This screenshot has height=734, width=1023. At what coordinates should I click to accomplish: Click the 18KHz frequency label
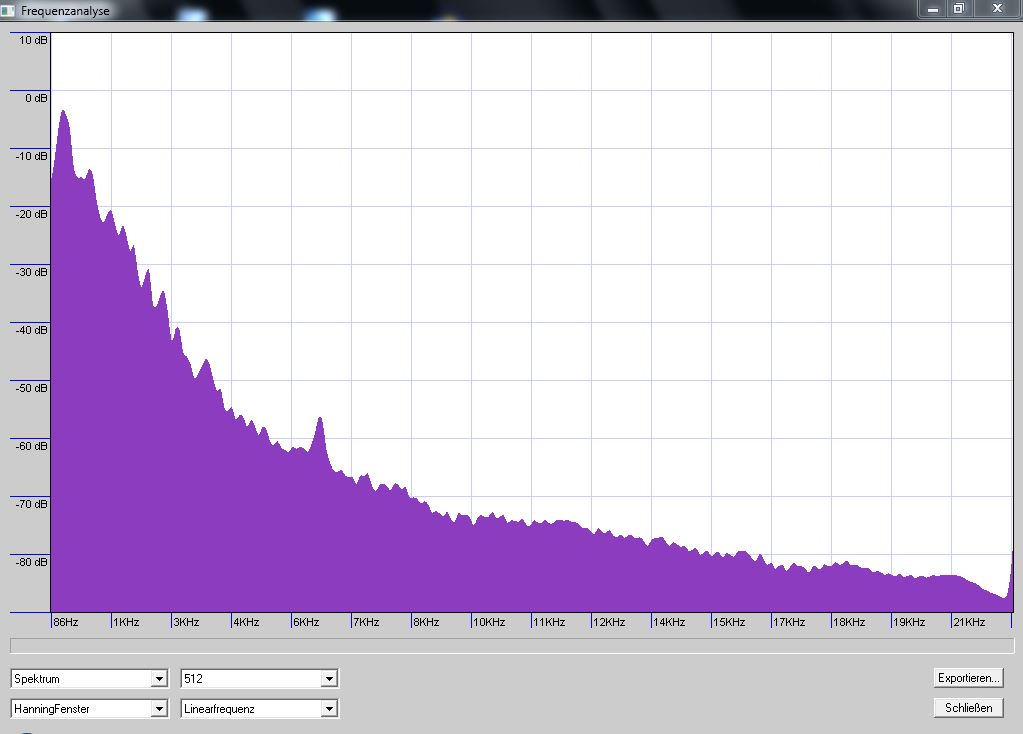[849, 622]
